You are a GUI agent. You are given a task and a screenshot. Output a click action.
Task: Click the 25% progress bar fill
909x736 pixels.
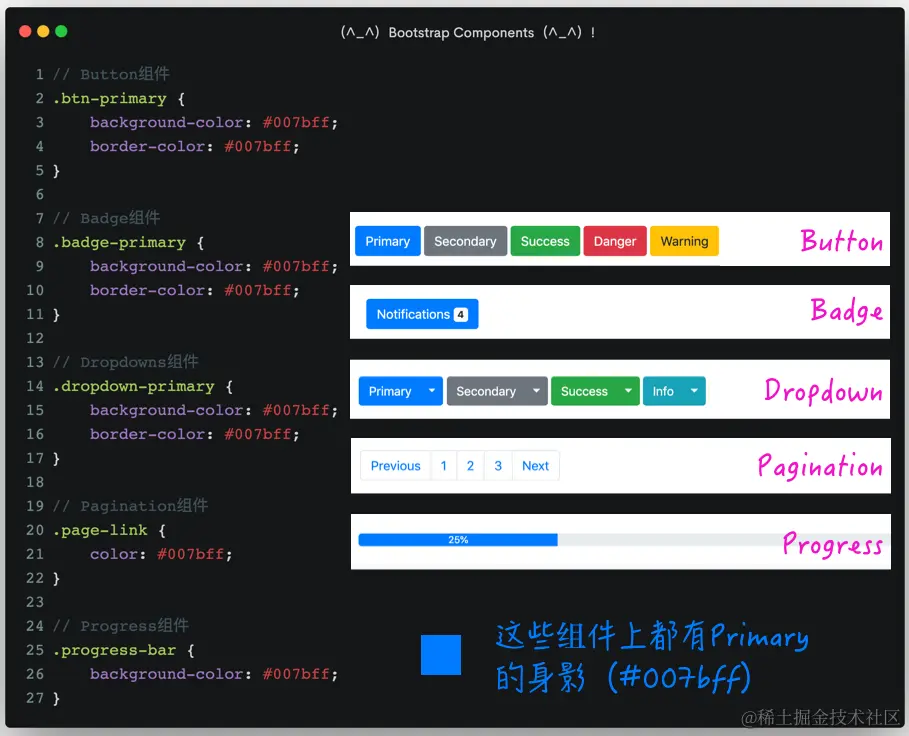458,540
